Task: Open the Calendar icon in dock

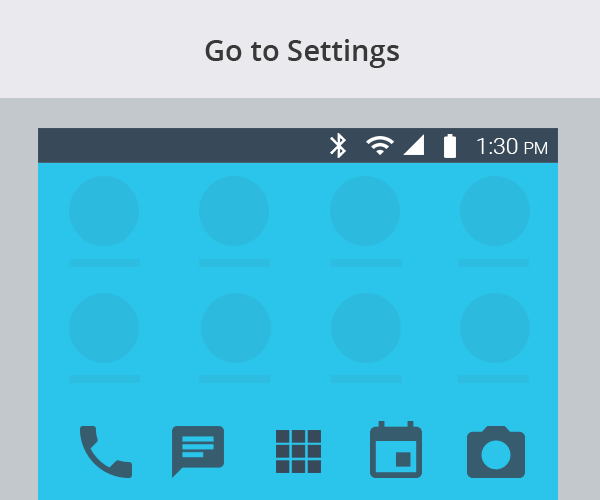Action: click(x=396, y=450)
